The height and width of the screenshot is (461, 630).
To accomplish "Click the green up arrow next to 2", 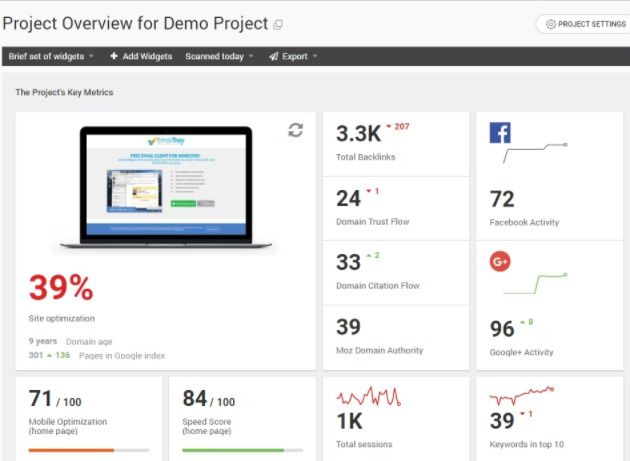I will point(369,255).
